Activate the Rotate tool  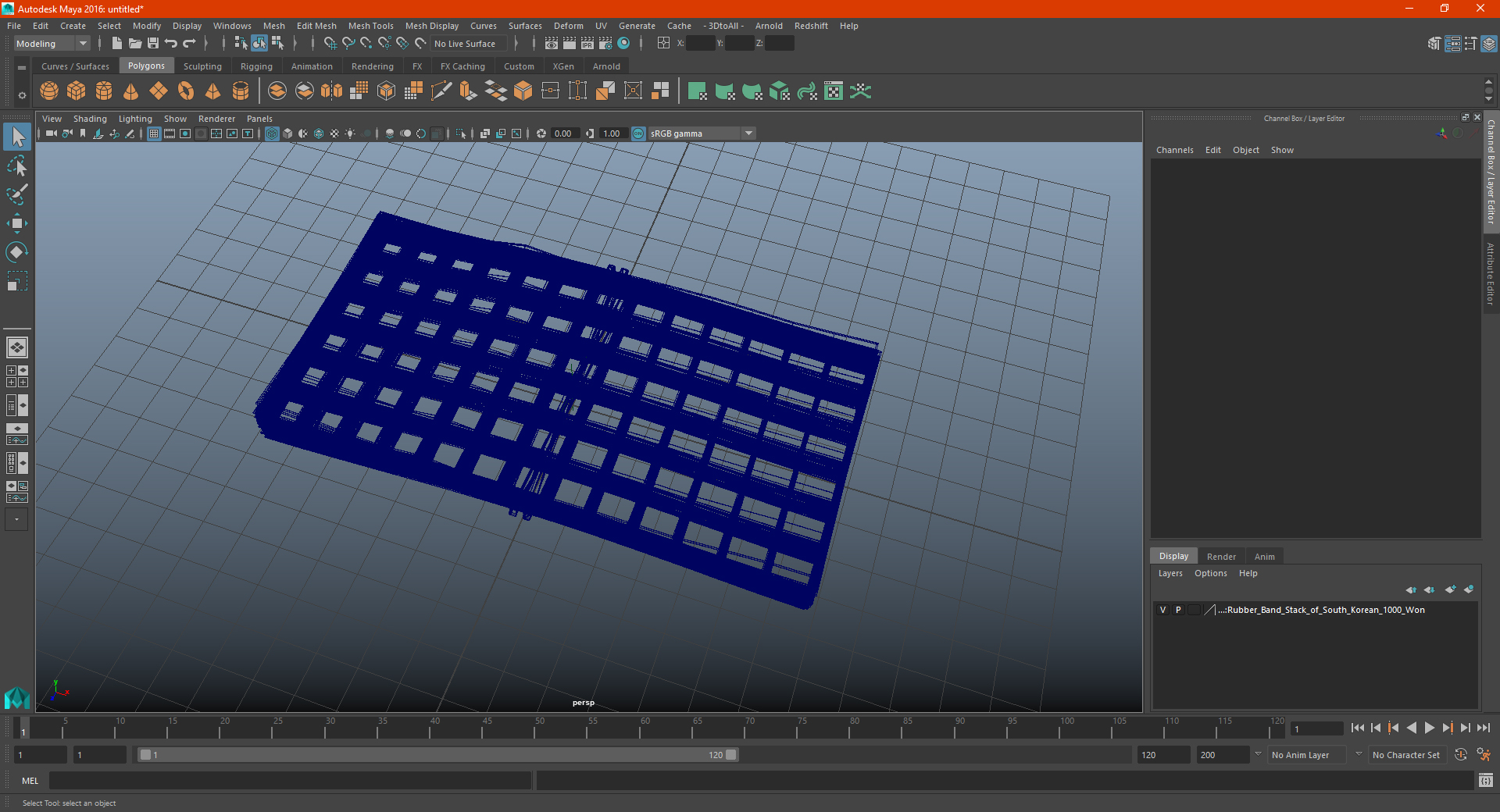pos(17,251)
